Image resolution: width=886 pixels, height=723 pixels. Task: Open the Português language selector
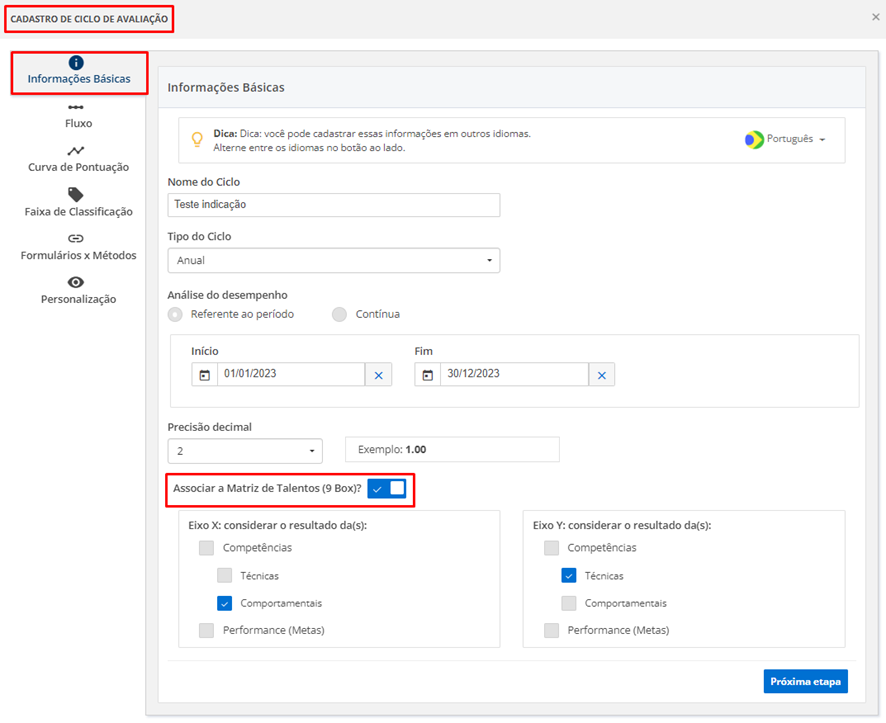click(786, 140)
